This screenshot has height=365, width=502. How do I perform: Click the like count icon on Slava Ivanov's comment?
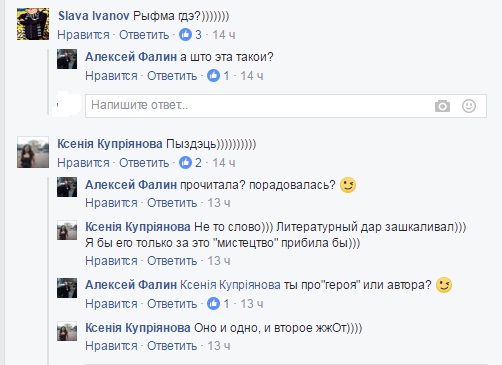tap(185, 34)
